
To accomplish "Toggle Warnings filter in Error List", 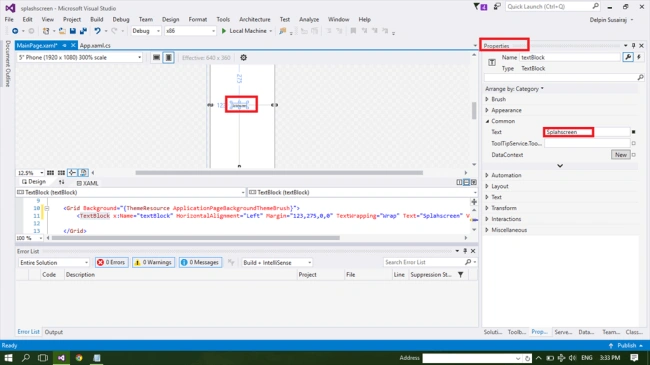I will tap(153, 262).
